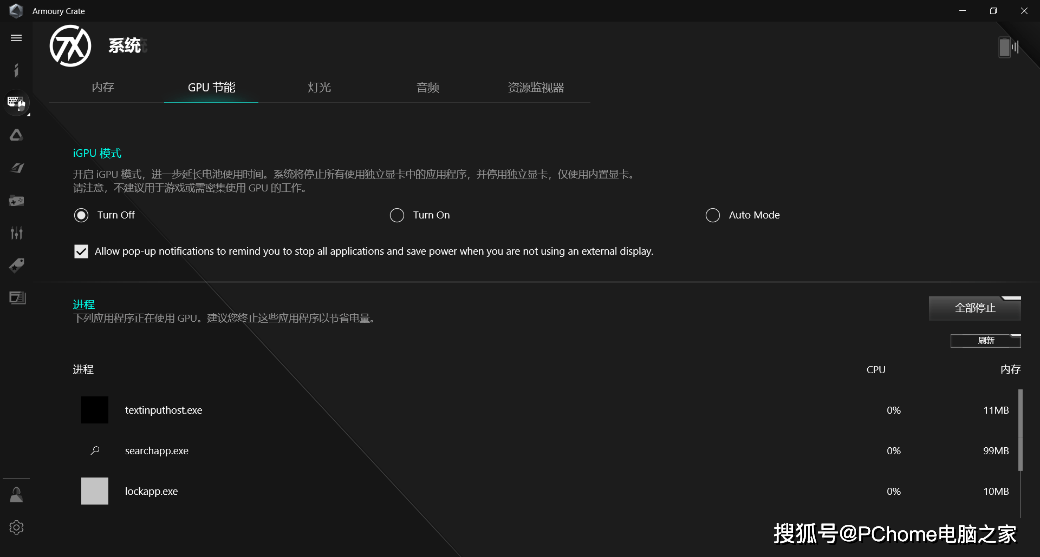The height and width of the screenshot is (557, 1040).
Task: Open the Featured deals tag icon
Action: point(16,265)
